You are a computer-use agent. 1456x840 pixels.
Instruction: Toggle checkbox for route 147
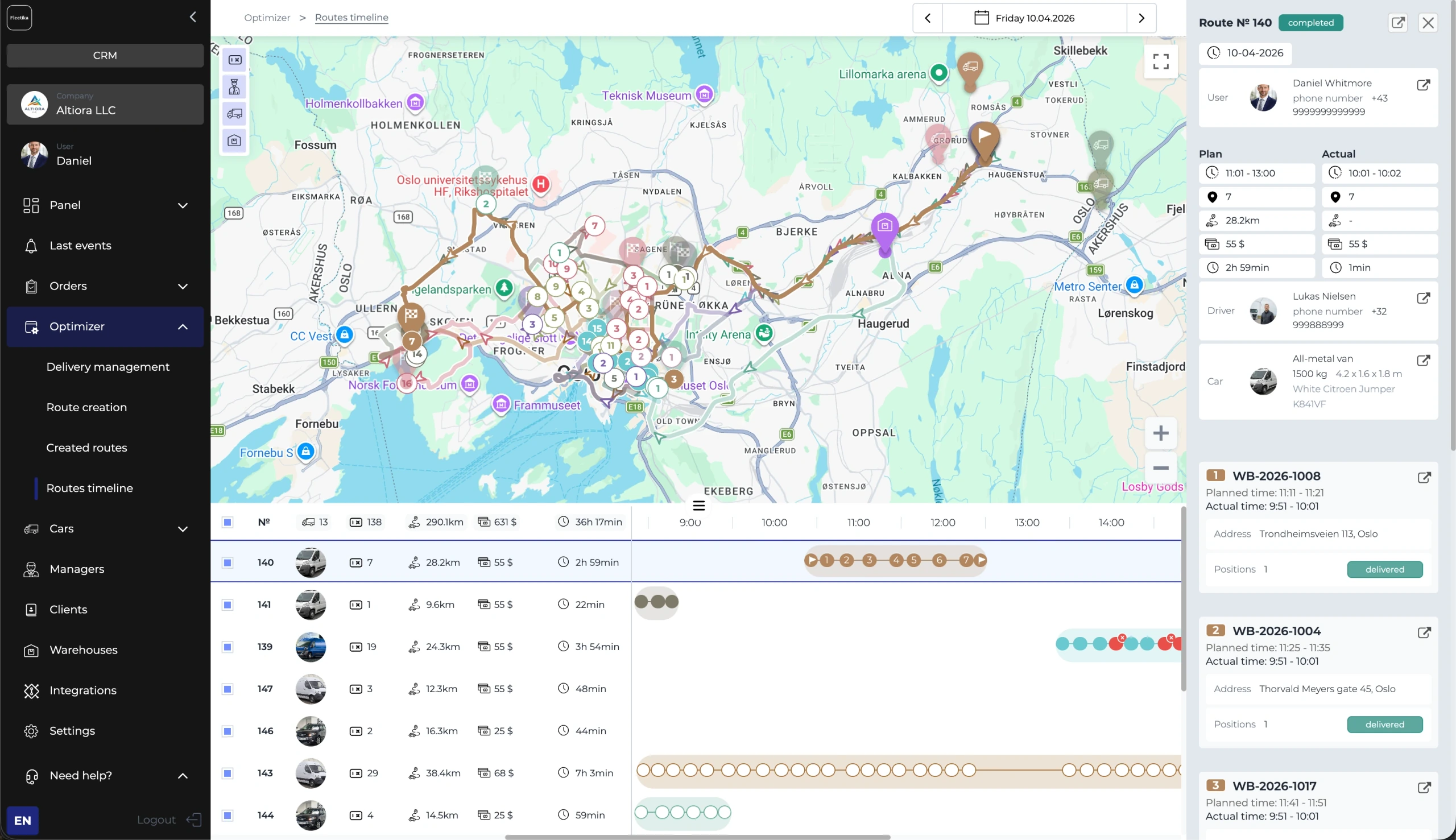[x=228, y=689]
